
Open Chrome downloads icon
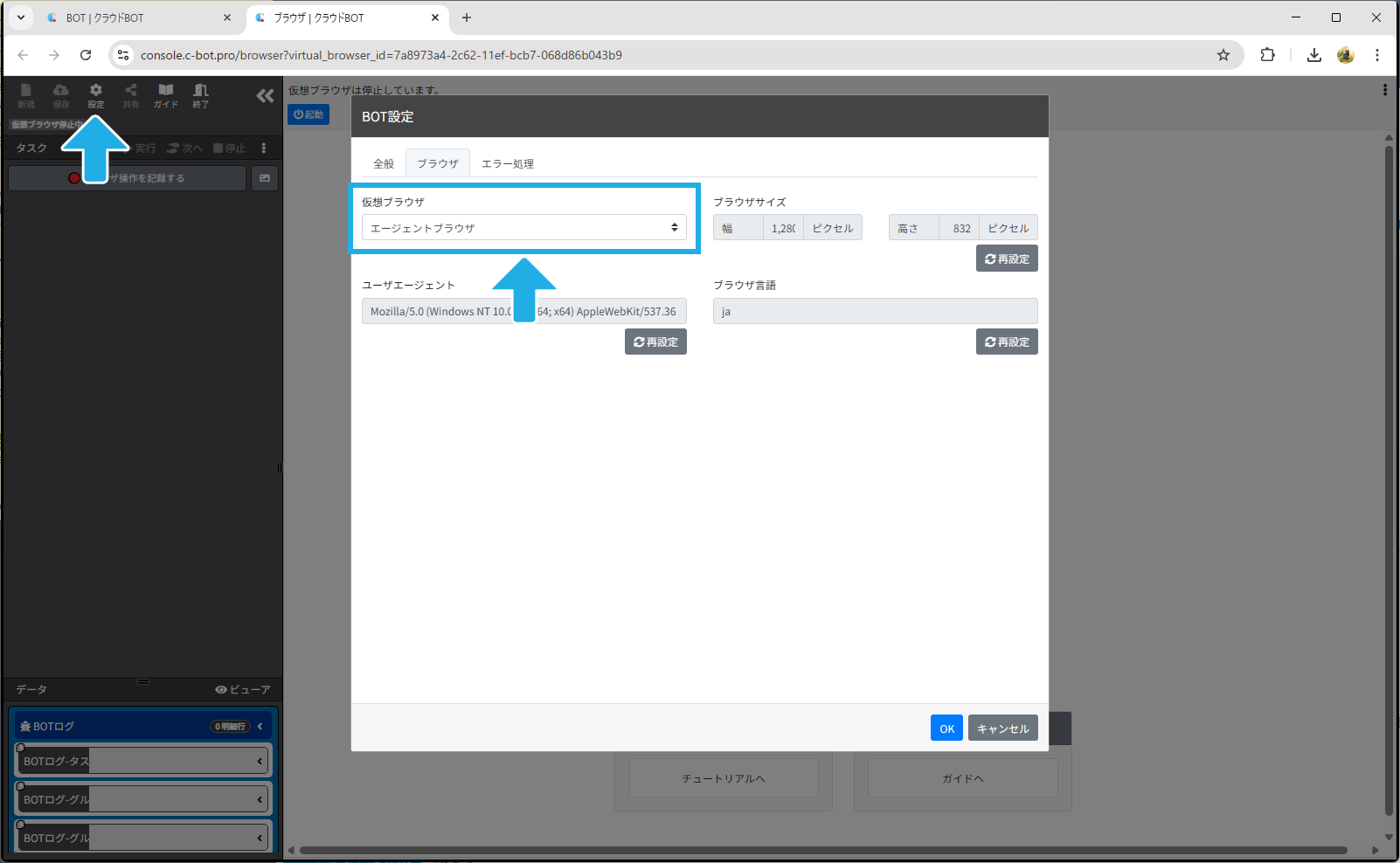pos(1313,55)
